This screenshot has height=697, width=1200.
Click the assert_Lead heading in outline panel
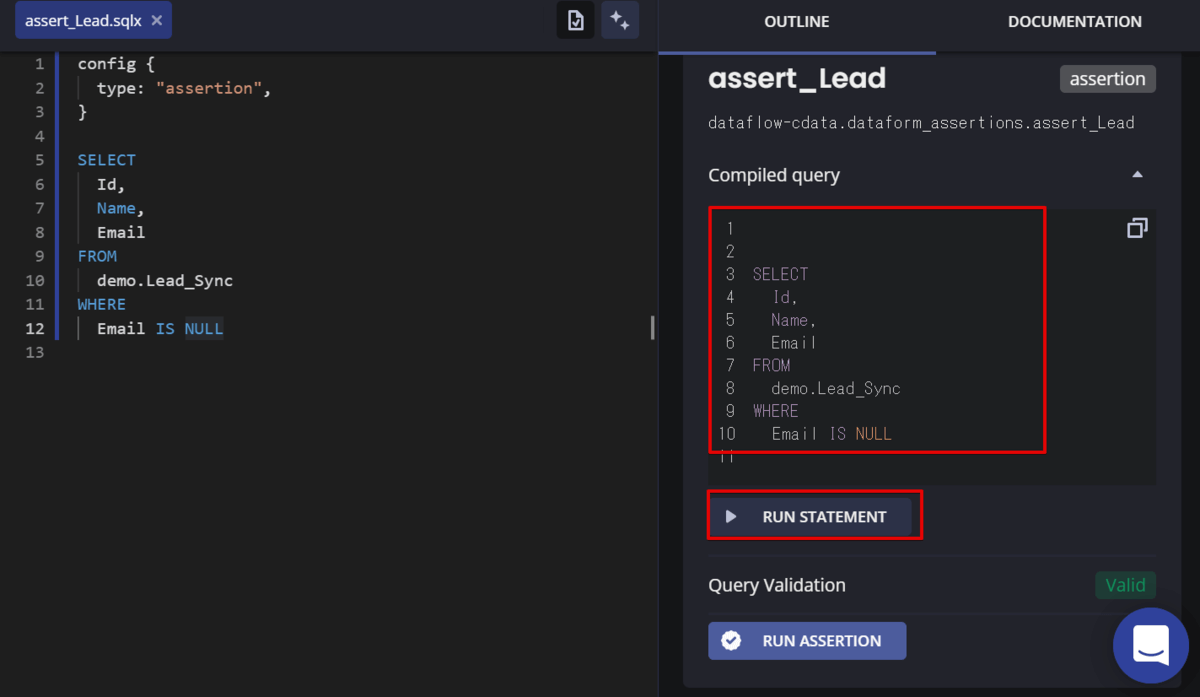click(x=797, y=78)
